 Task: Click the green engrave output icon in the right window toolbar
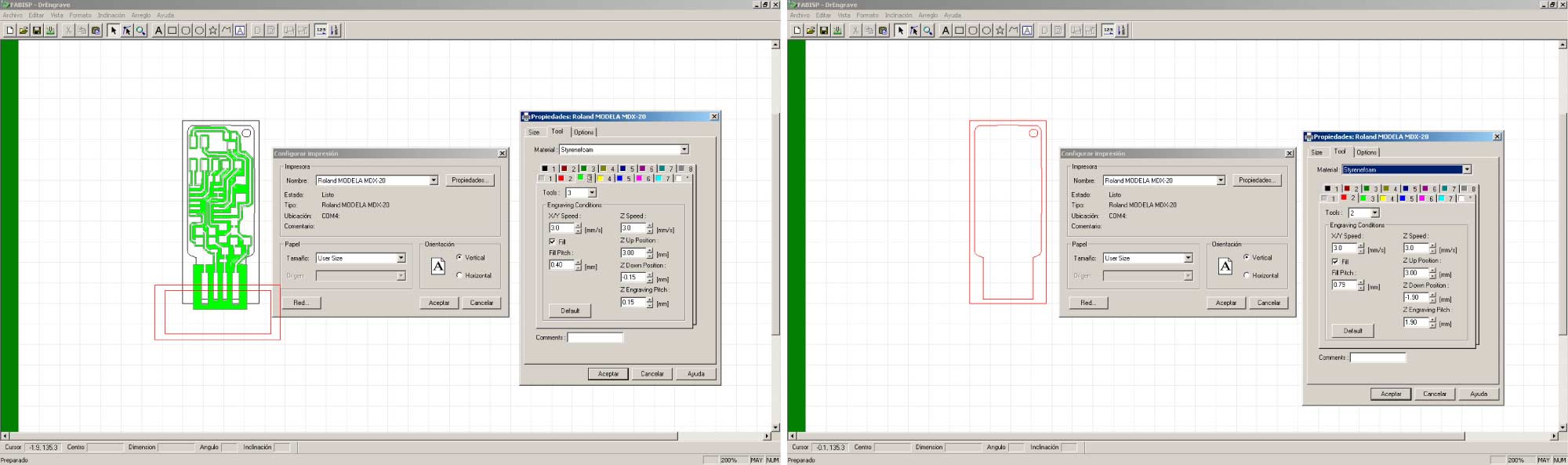click(837, 31)
